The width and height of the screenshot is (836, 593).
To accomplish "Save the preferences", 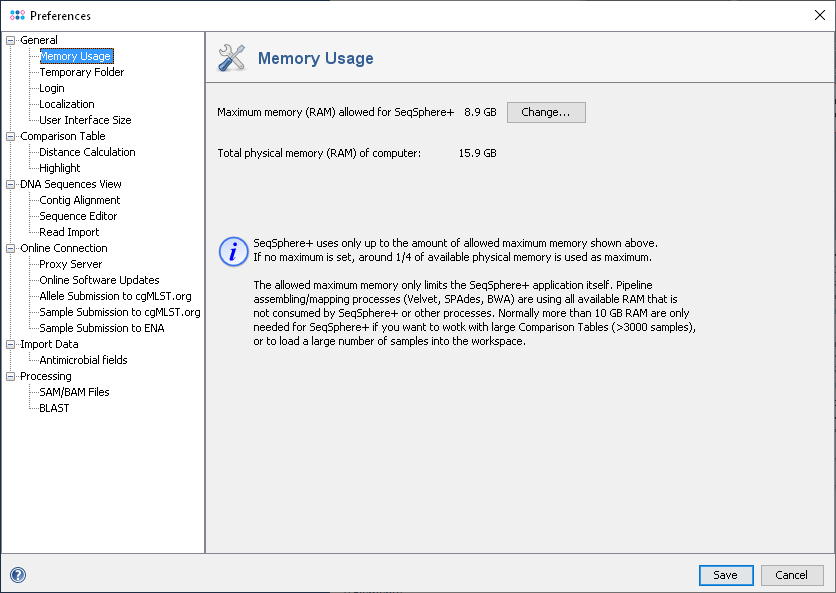I will click(x=725, y=575).
